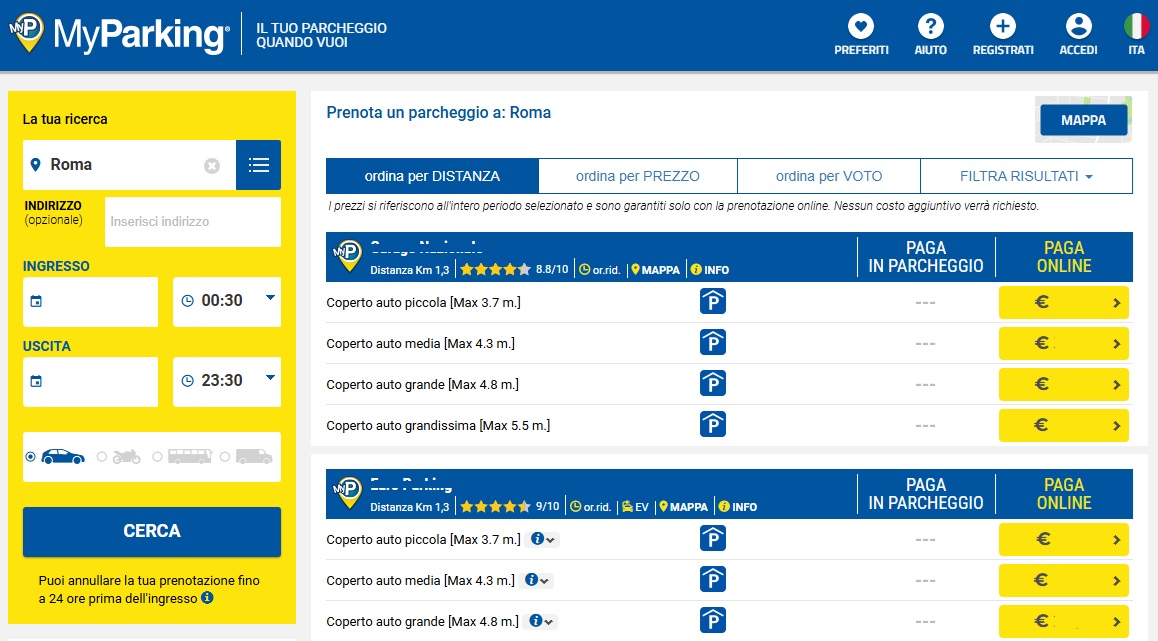Open the location list icon button
This screenshot has height=641, width=1158.
pos(258,165)
